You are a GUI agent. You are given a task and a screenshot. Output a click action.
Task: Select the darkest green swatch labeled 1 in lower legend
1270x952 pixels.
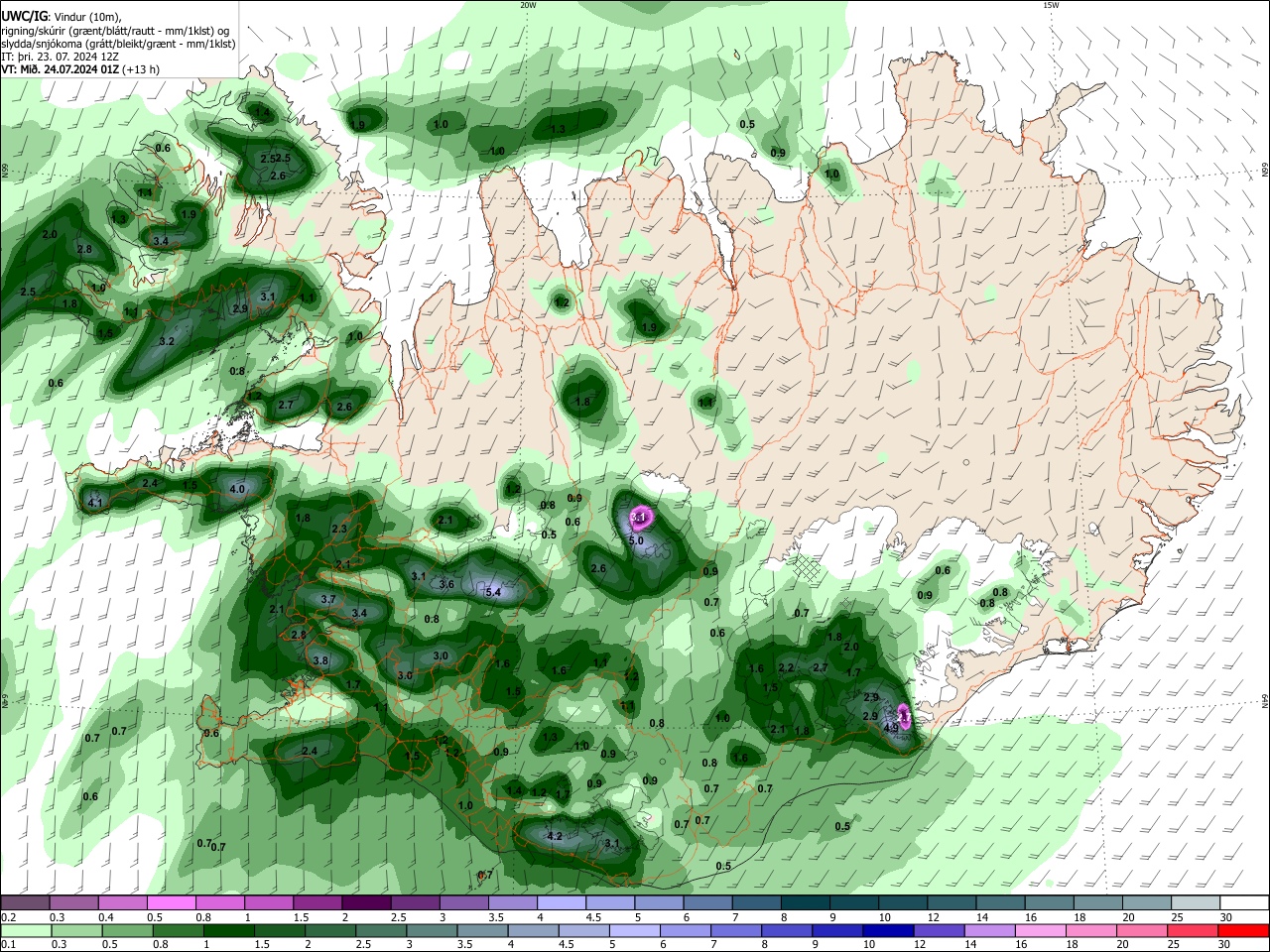(229, 930)
